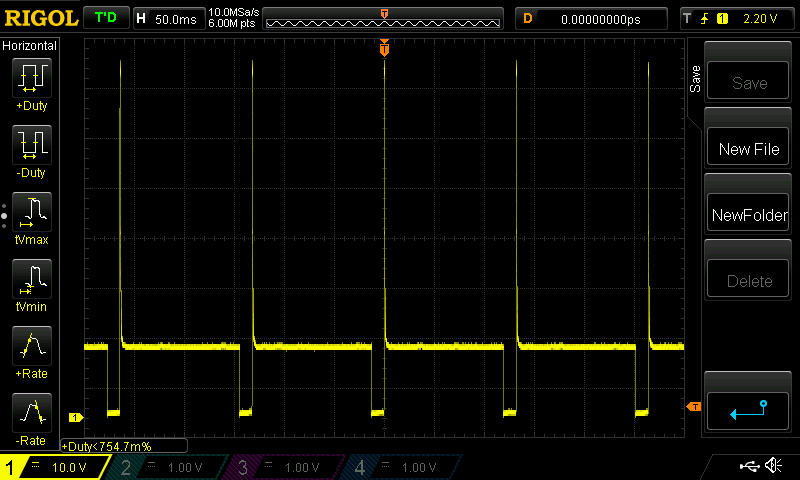Click the orange trigger position marker at top
Viewport: 800px width, 480px height.
click(x=384, y=48)
